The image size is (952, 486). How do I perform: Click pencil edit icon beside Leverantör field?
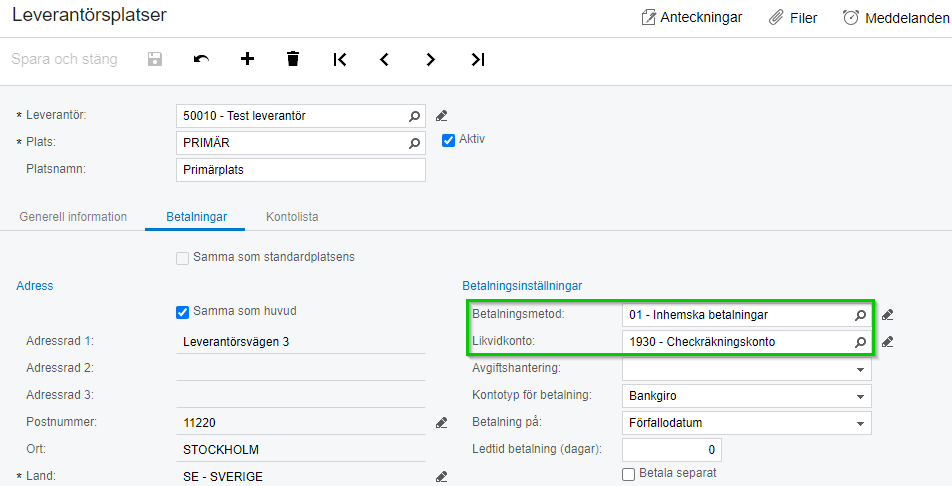click(x=442, y=116)
